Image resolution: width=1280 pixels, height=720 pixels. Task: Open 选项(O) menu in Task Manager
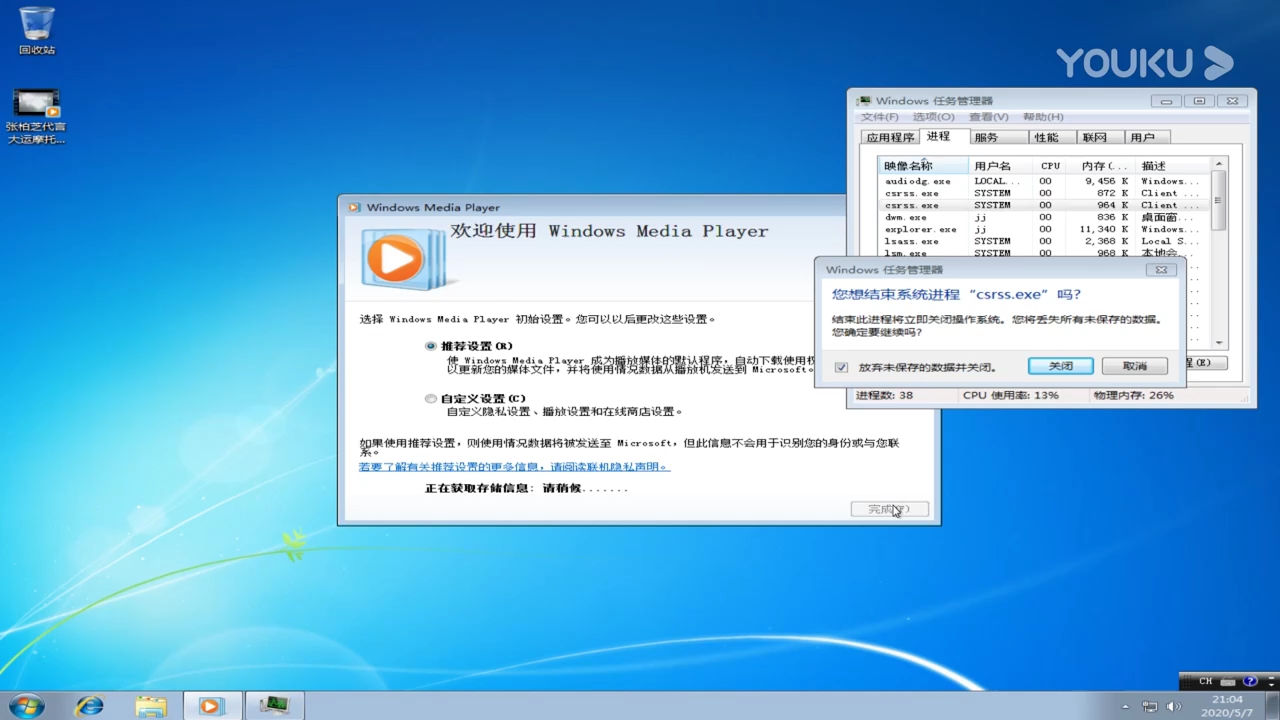(933, 117)
